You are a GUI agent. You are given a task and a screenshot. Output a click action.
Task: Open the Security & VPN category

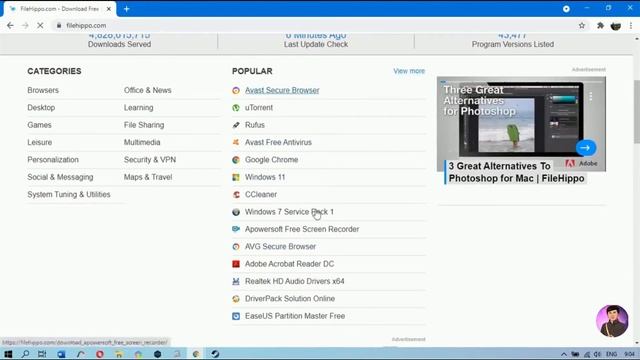(150, 160)
